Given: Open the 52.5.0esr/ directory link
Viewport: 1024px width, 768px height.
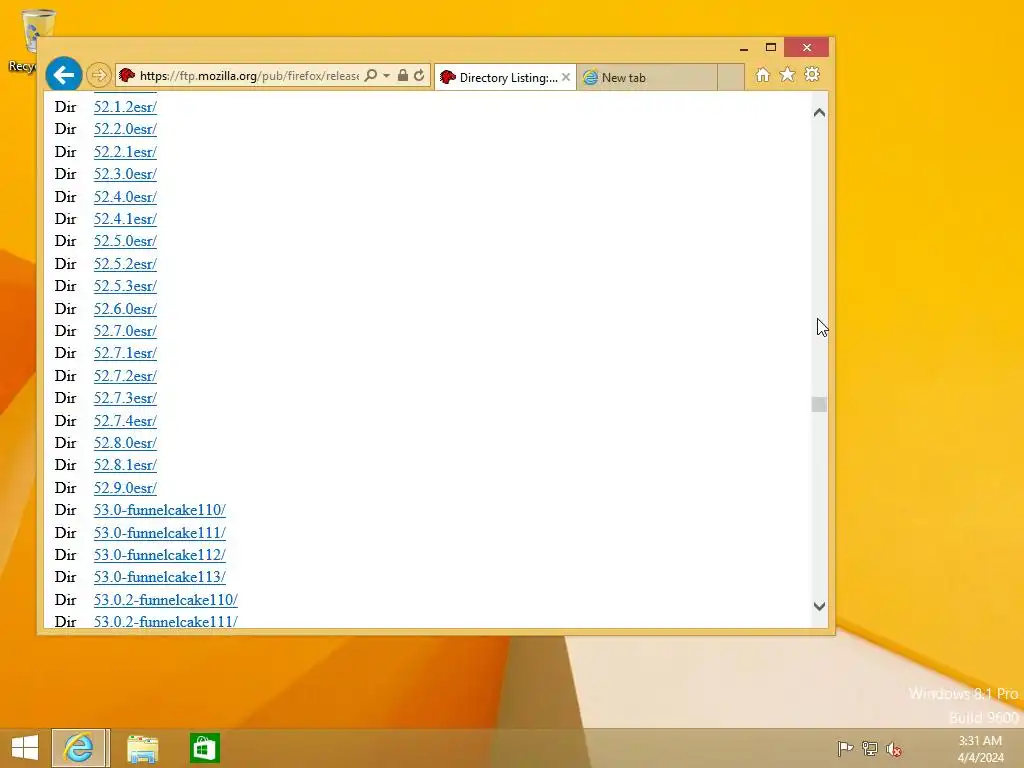Looking at the screenshot, I should [x=125, y=241].
